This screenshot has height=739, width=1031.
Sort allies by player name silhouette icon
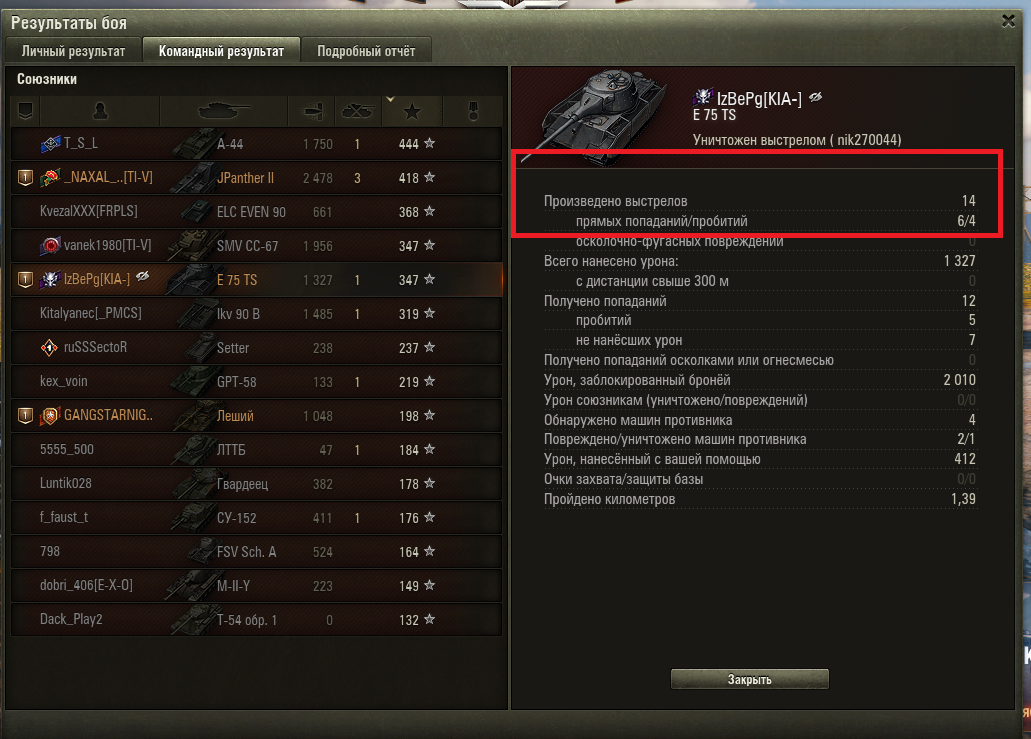click(x=100, y=111)
